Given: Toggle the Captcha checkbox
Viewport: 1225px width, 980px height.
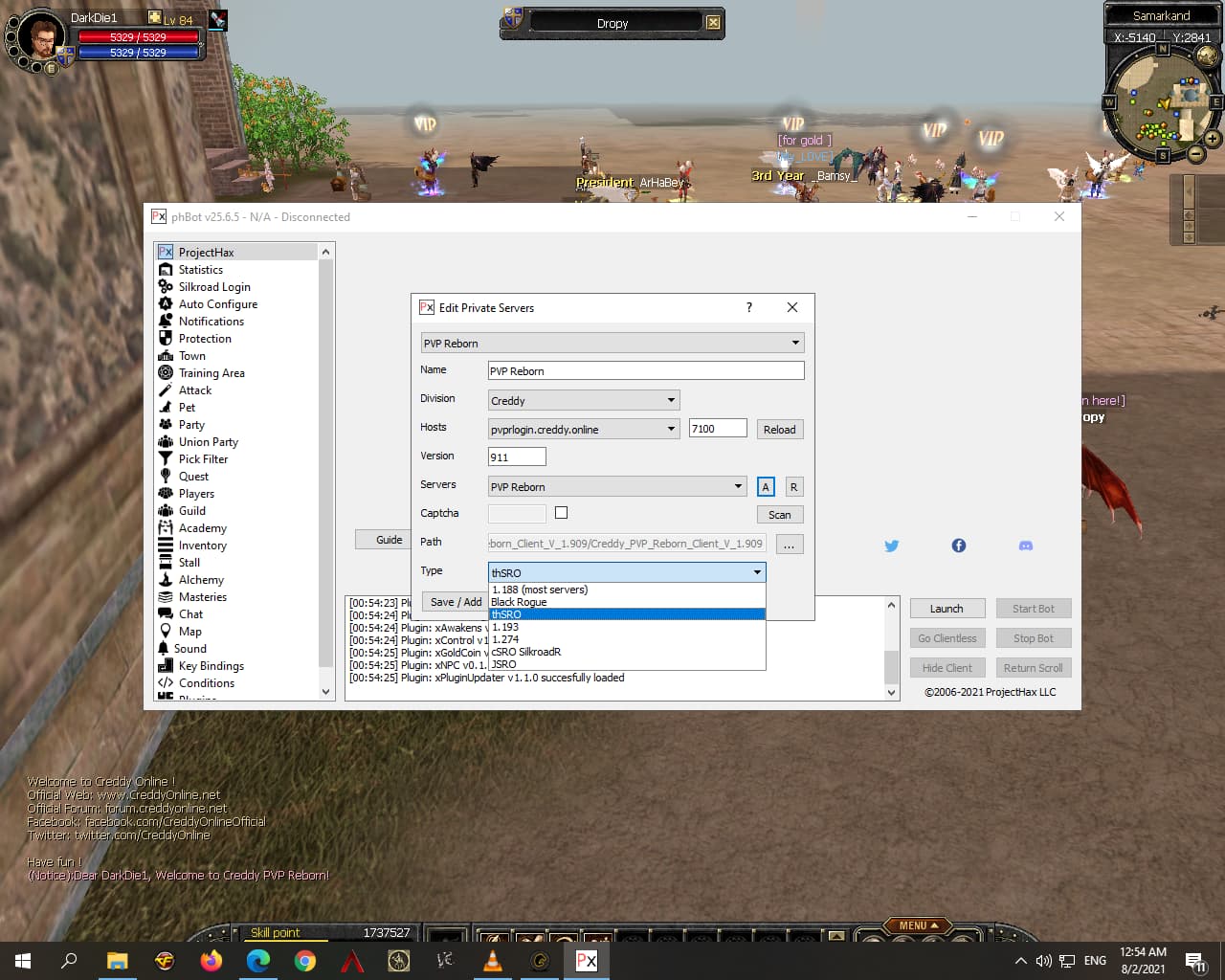Looking at the screenshot, I should point(561,513).
